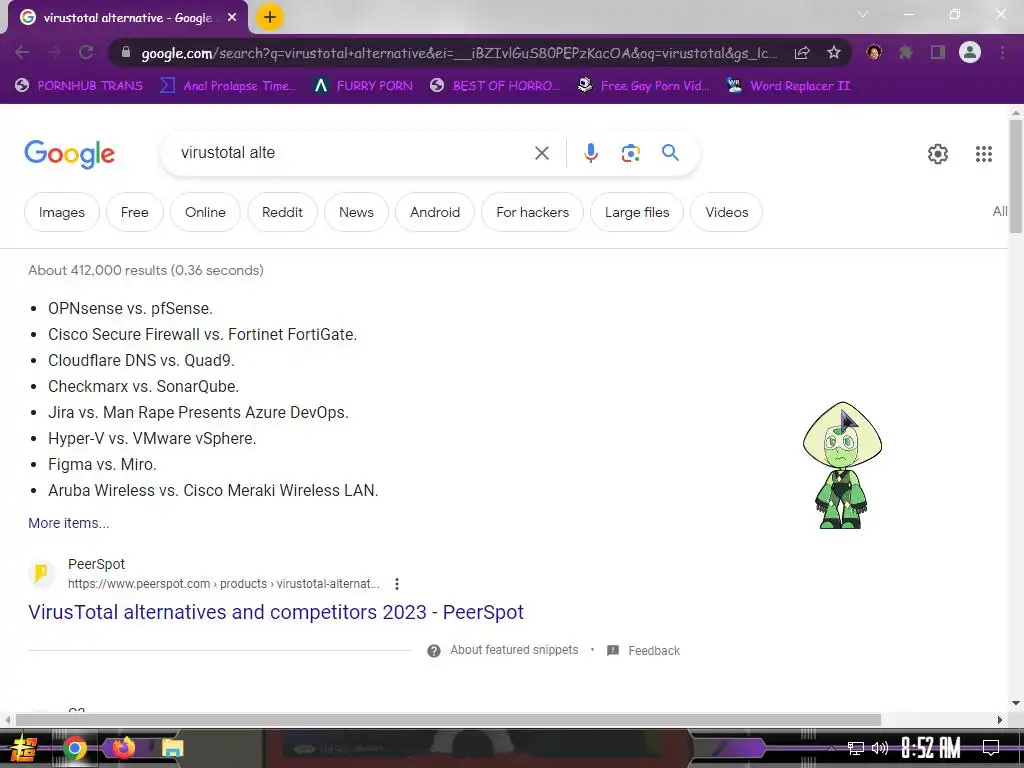Open the Chrome three-dot menu

[1002, 53]
